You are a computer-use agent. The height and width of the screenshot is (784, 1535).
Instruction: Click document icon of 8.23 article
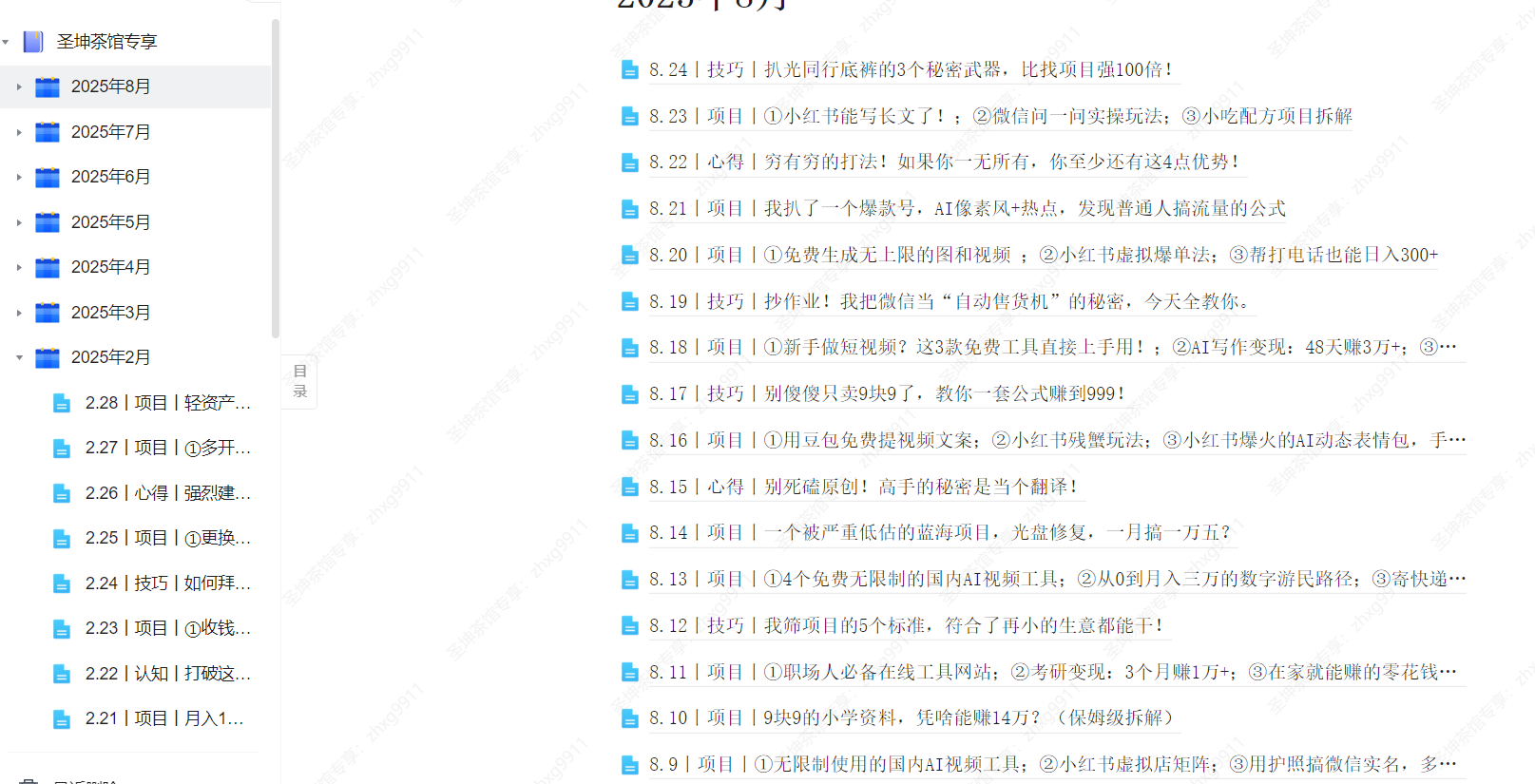tap(629, 116)
